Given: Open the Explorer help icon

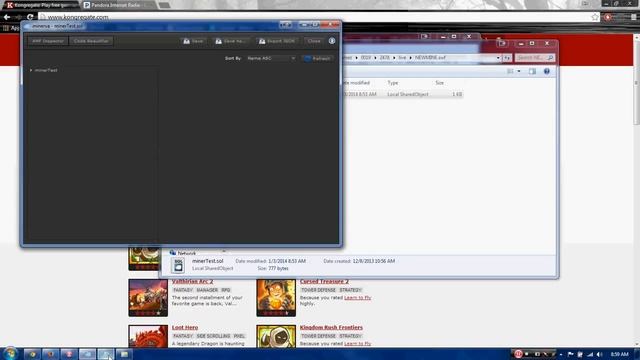Looking at the screenshot, I should click(x=547, y=71).
